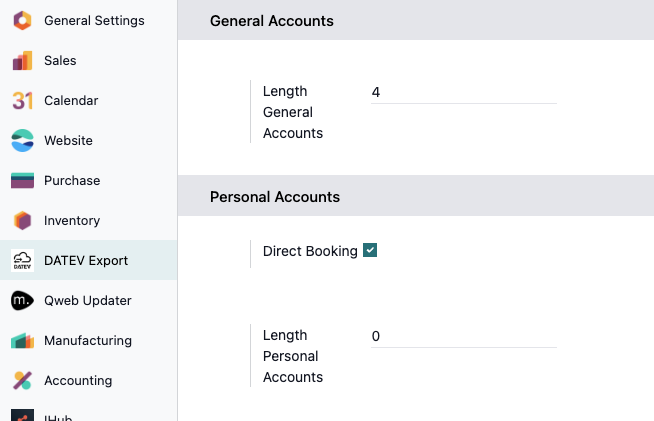Click the Length General Accounts label
654x421 pixels.
[293, 112]
